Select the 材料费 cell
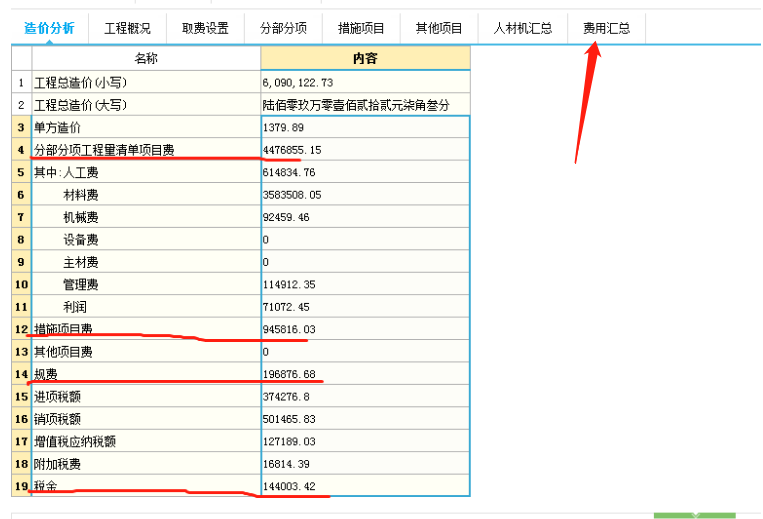The height and width of the screenshot is (519, 763). [146, 195]
